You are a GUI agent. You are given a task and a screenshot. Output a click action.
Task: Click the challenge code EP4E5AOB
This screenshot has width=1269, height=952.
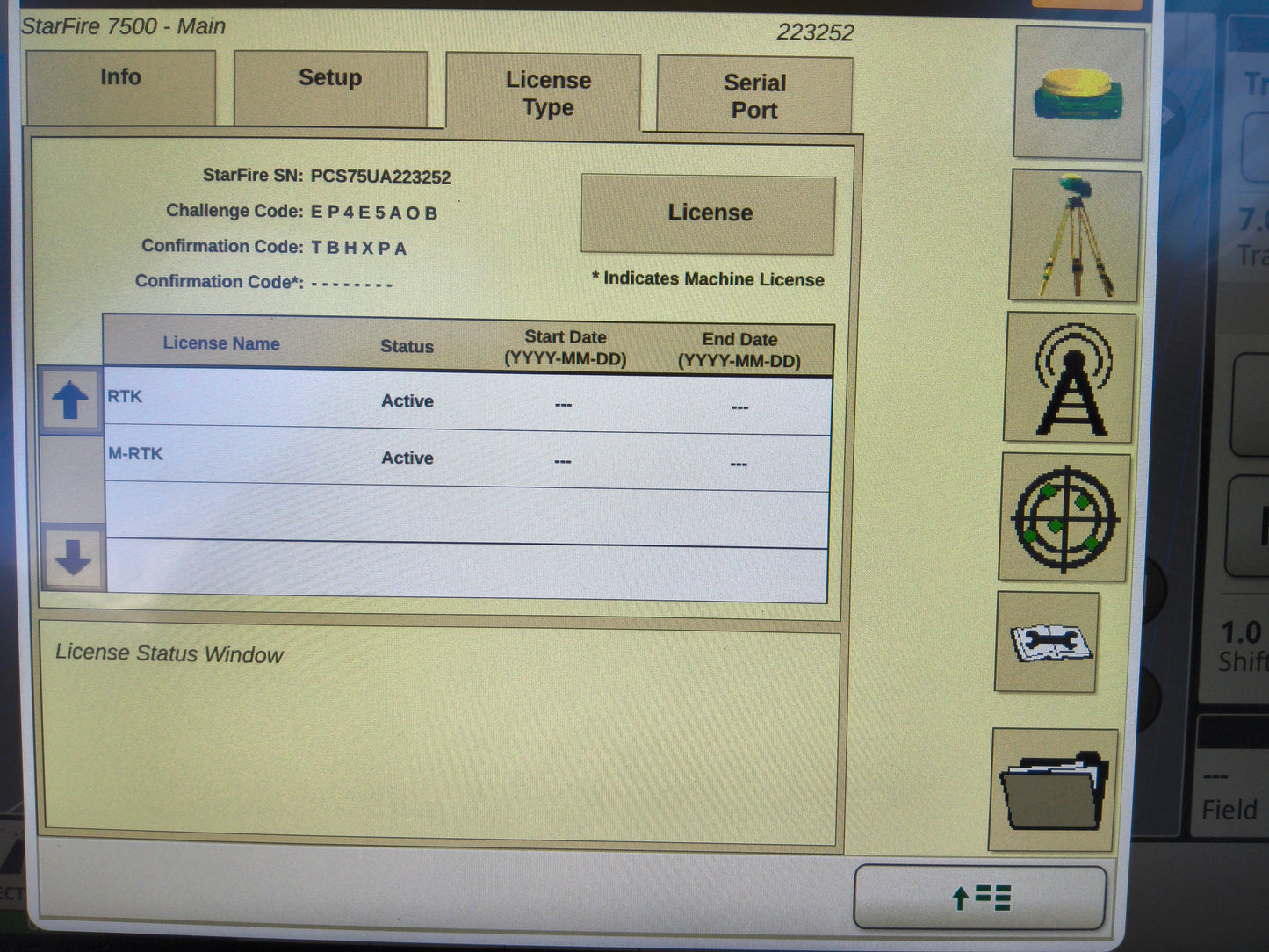[x=374, y=213]
